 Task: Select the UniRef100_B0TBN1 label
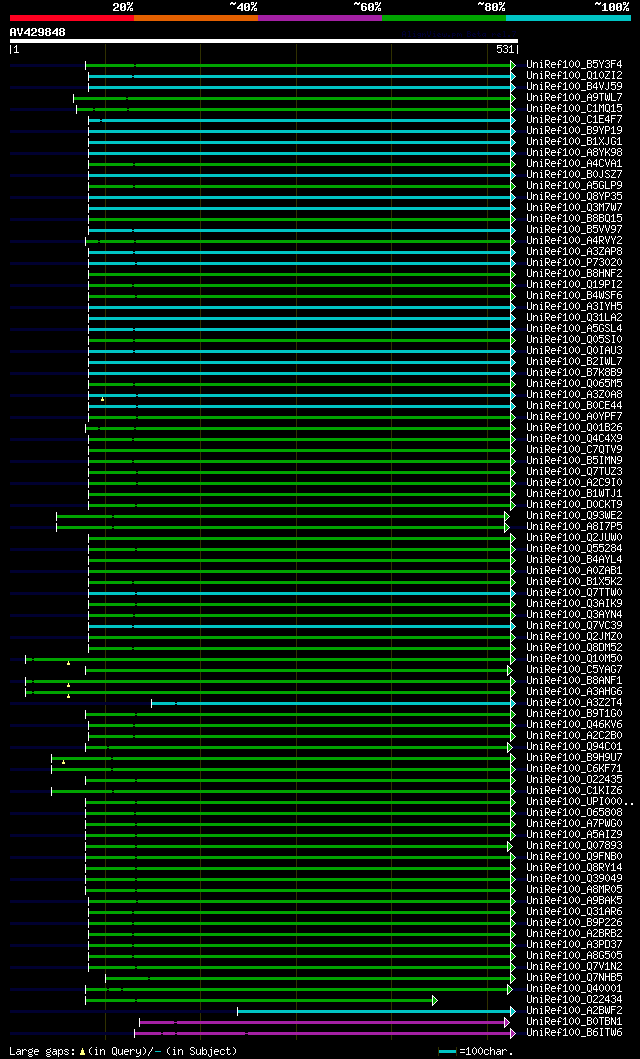(575, 1022)
